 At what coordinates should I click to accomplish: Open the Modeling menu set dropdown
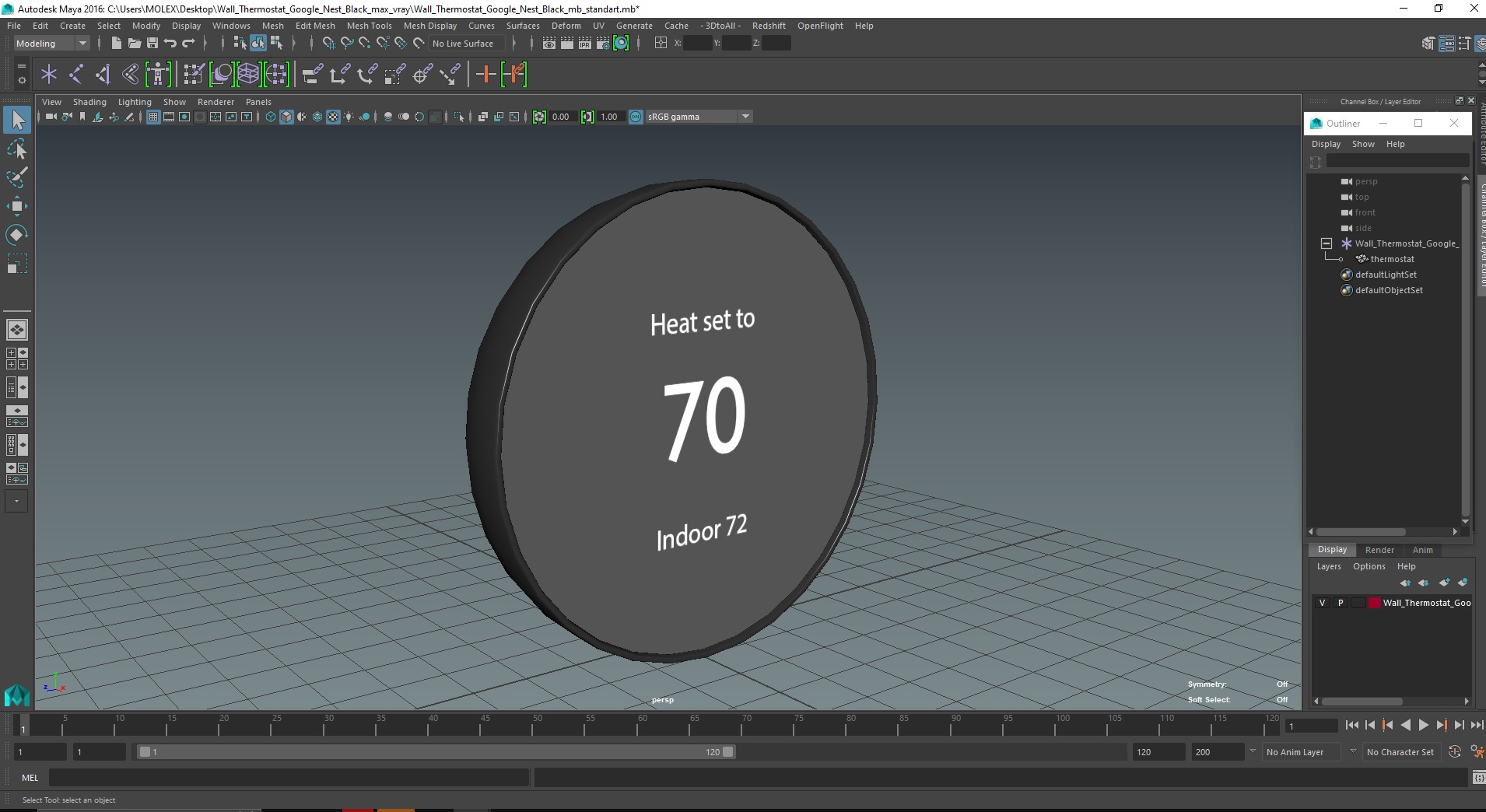coord(51,44)
